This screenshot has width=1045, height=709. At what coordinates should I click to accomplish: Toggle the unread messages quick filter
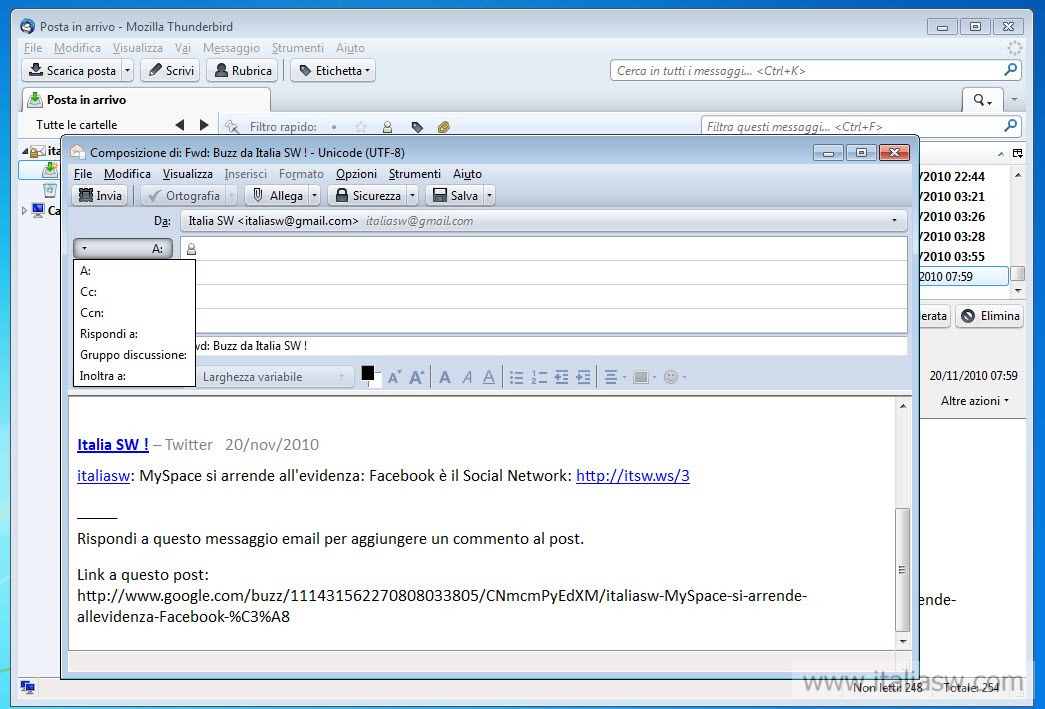click(334, 127)
